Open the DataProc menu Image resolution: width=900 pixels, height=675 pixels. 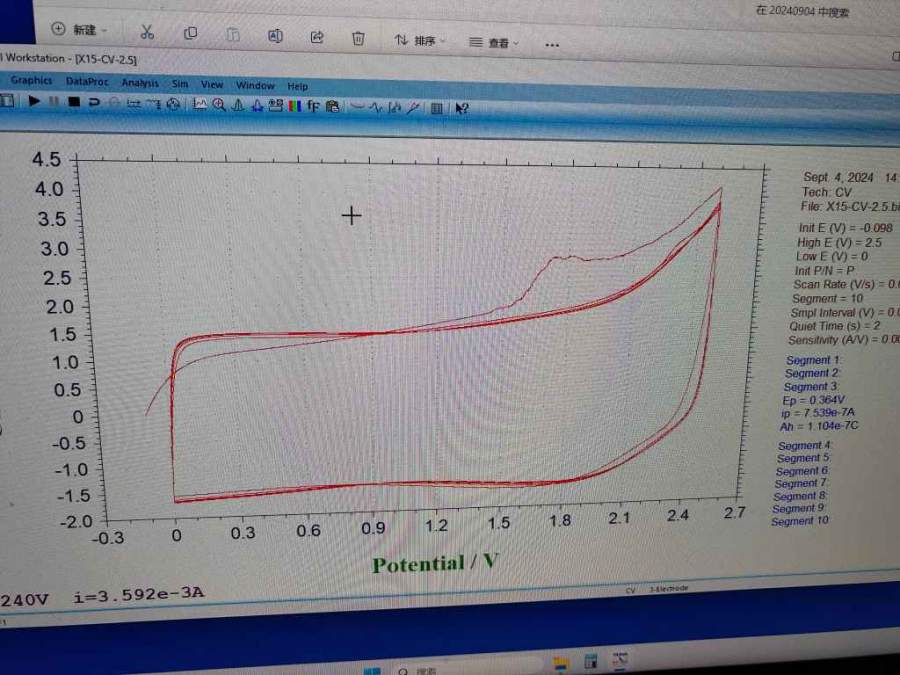pos(87,81)
